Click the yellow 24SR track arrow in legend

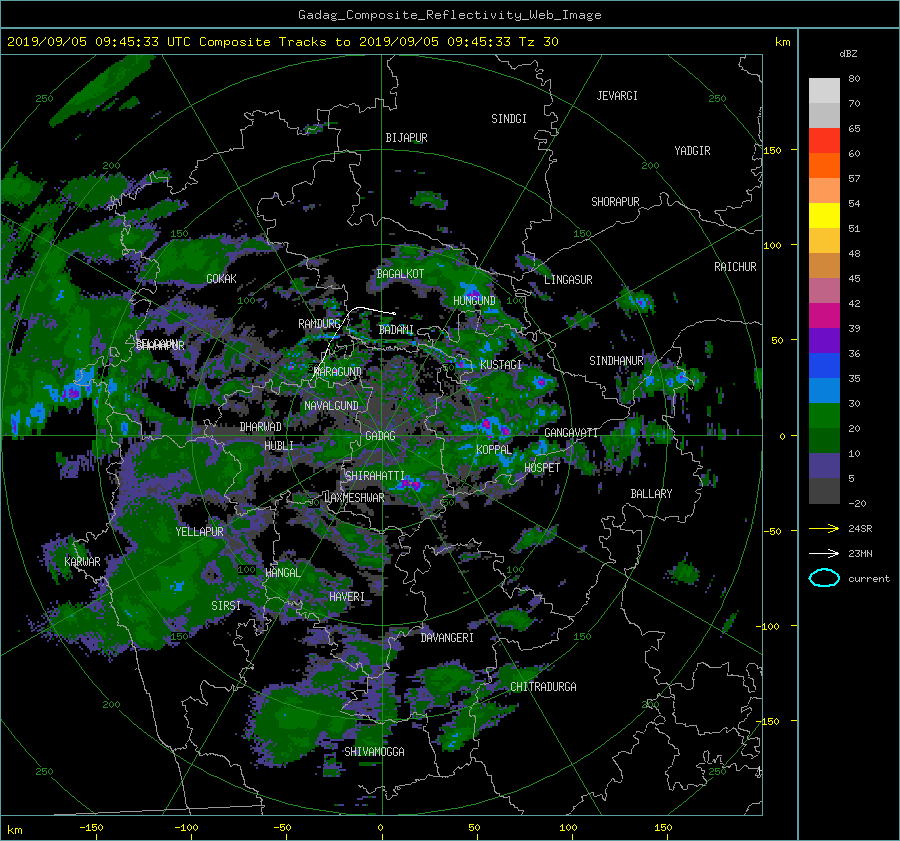click(824, 529)
